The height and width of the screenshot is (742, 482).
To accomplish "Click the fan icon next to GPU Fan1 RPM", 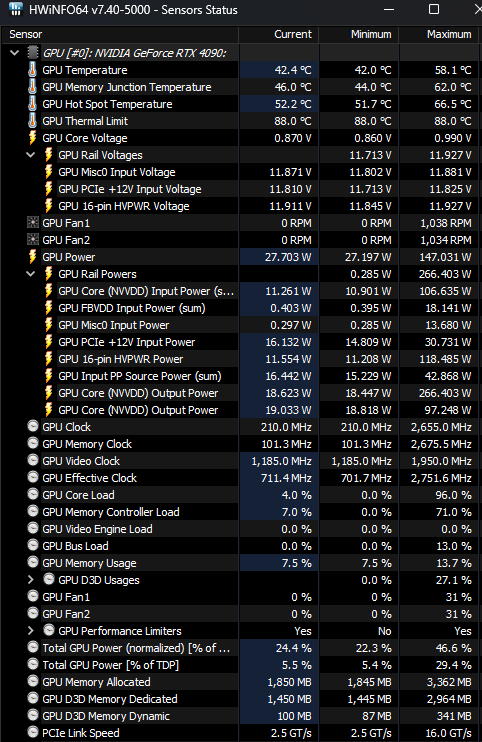I will click(x=33, y=222).
